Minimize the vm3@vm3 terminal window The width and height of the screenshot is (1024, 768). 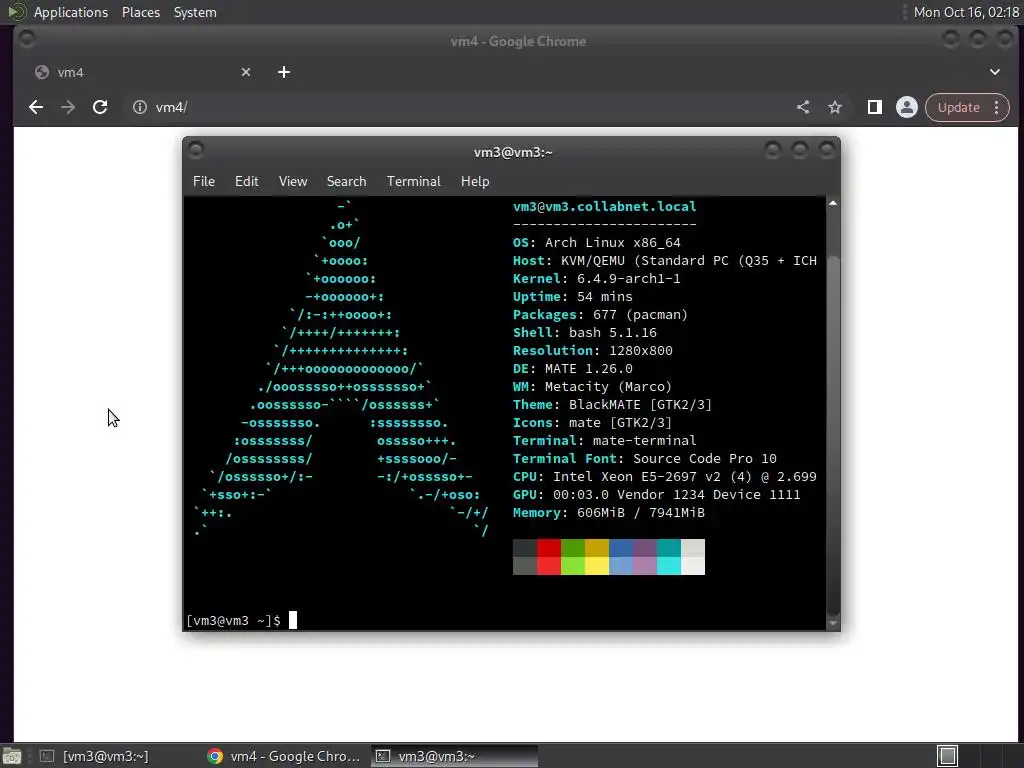(x=773, y=151)
